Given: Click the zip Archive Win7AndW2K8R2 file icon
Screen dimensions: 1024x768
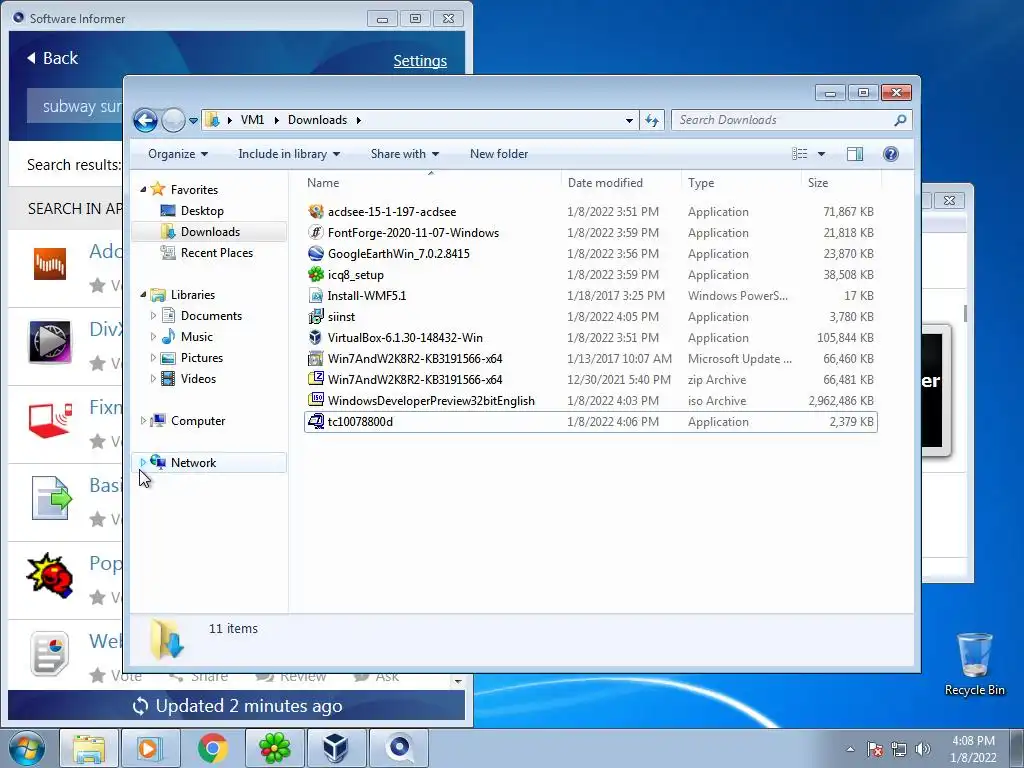Looking at the screenshot, I should tap(316, 379).
